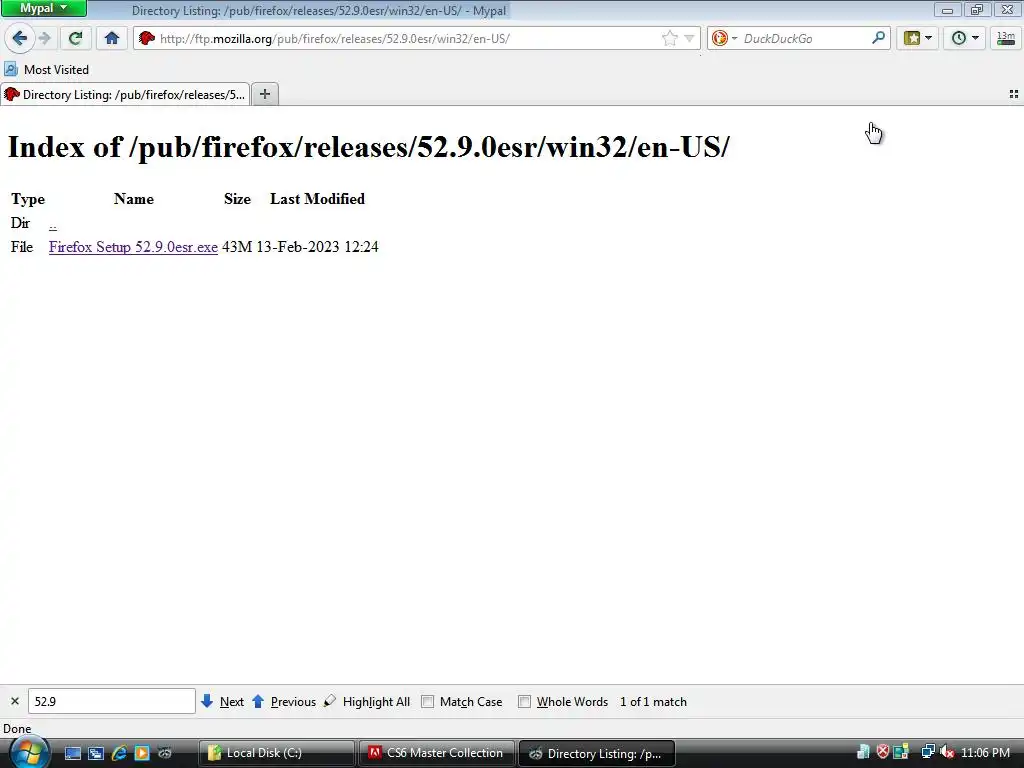Close the find bar
Viewport: 1024px width, 768px height.
point(14,701)
